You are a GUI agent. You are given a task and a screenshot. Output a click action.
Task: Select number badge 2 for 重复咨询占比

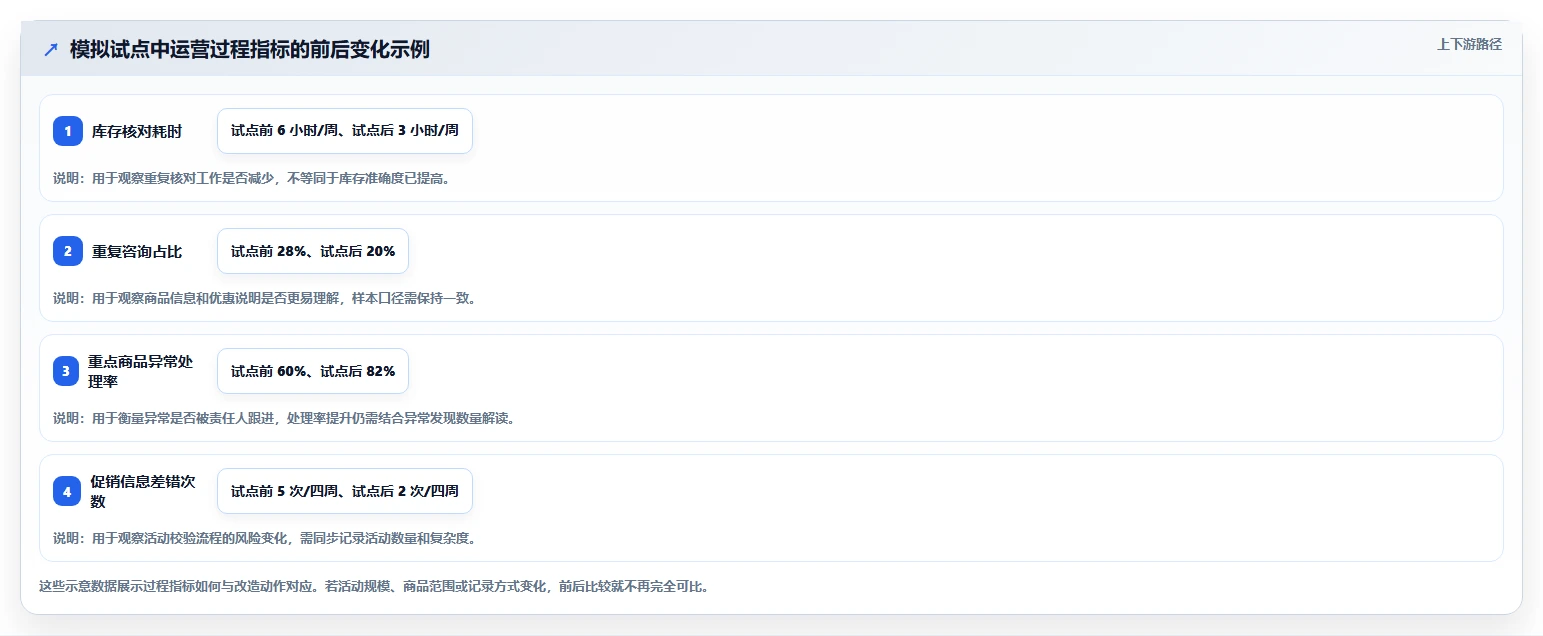[68, 251]
